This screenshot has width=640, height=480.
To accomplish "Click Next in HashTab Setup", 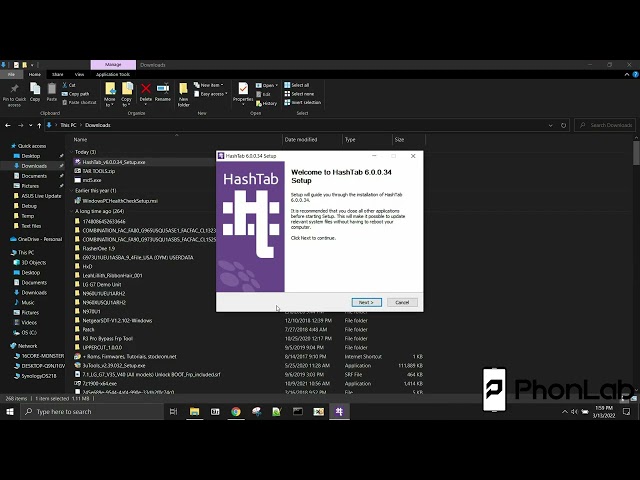I will 367,302.
